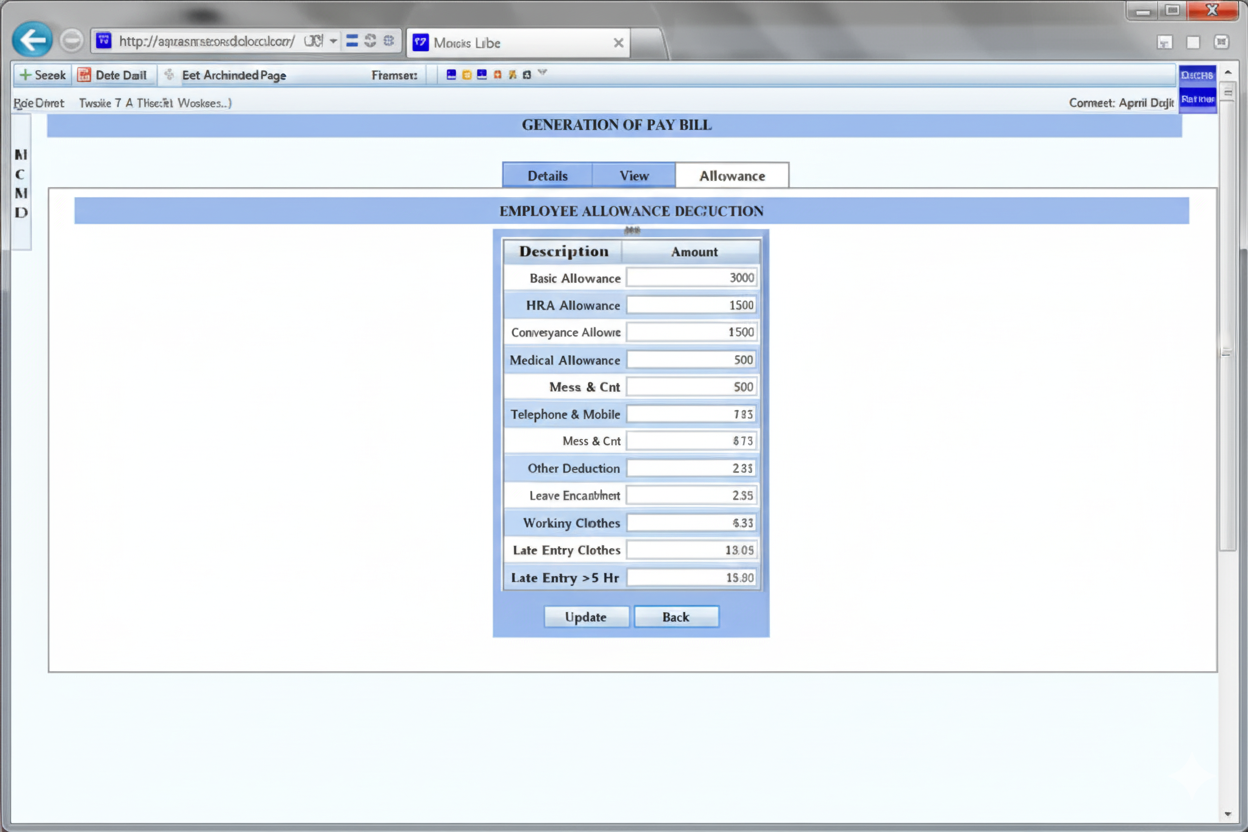Open the View tab
The height and width of the screenshot is (832, 1248).
(634, 175)
